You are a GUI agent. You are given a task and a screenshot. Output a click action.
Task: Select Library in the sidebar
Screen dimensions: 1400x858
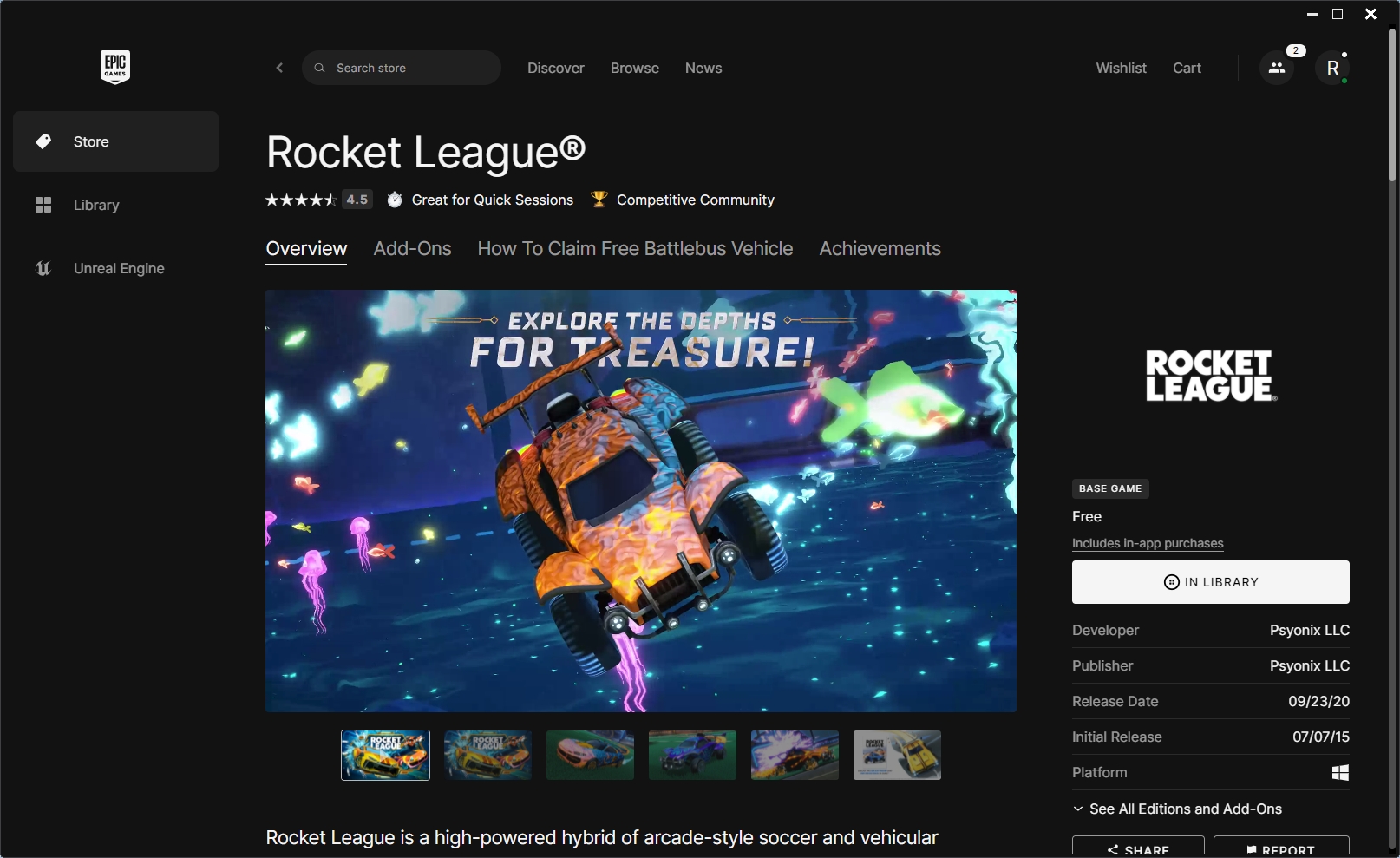tap(115, 205)
